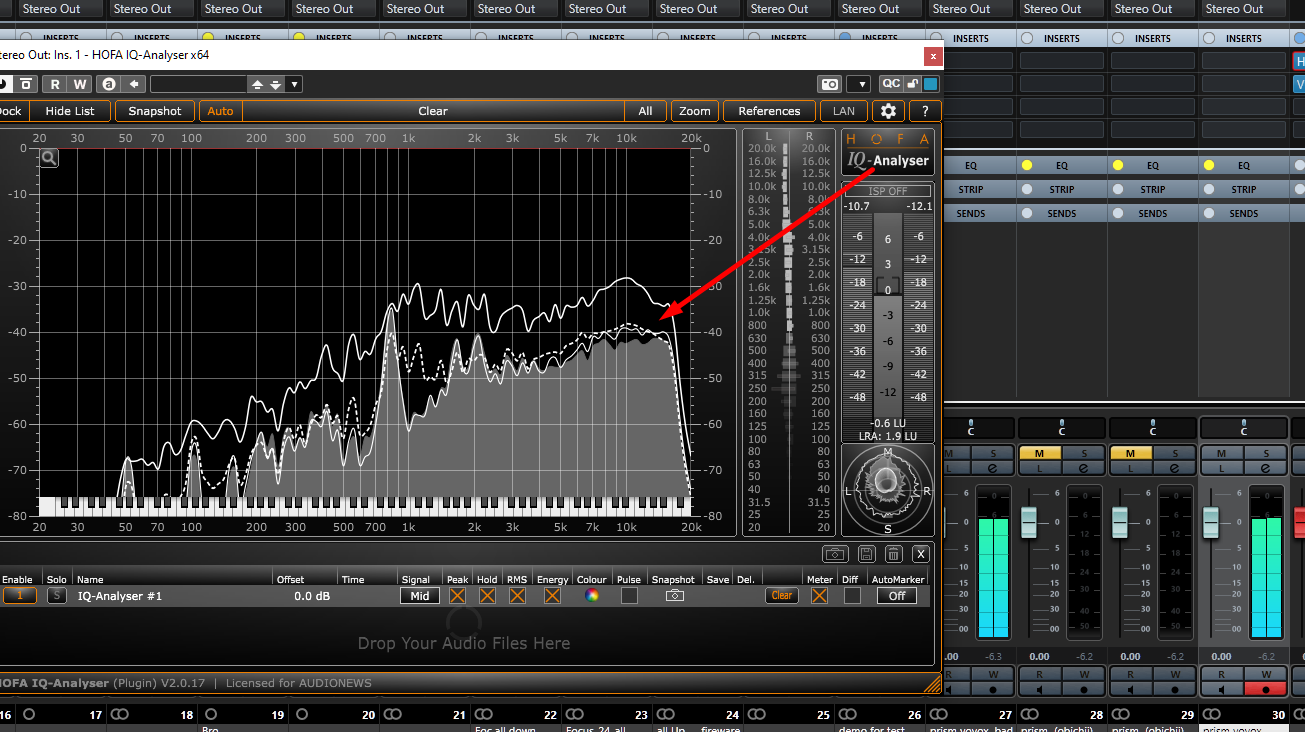Pick a colour for IQ-Analyser #1
Viewport: 1305px width, 732px height.
click(x=592, y=596)
